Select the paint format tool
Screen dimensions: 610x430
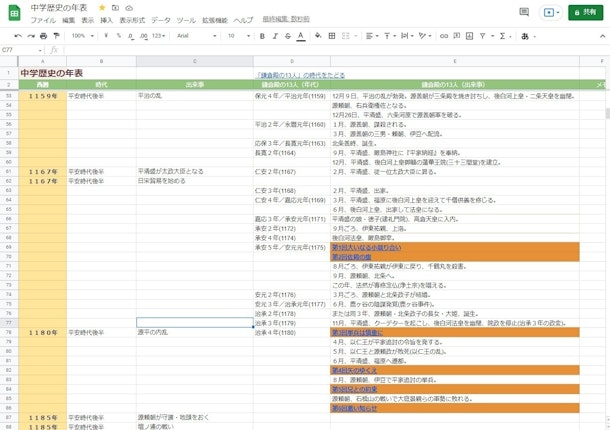pos(56,35)
